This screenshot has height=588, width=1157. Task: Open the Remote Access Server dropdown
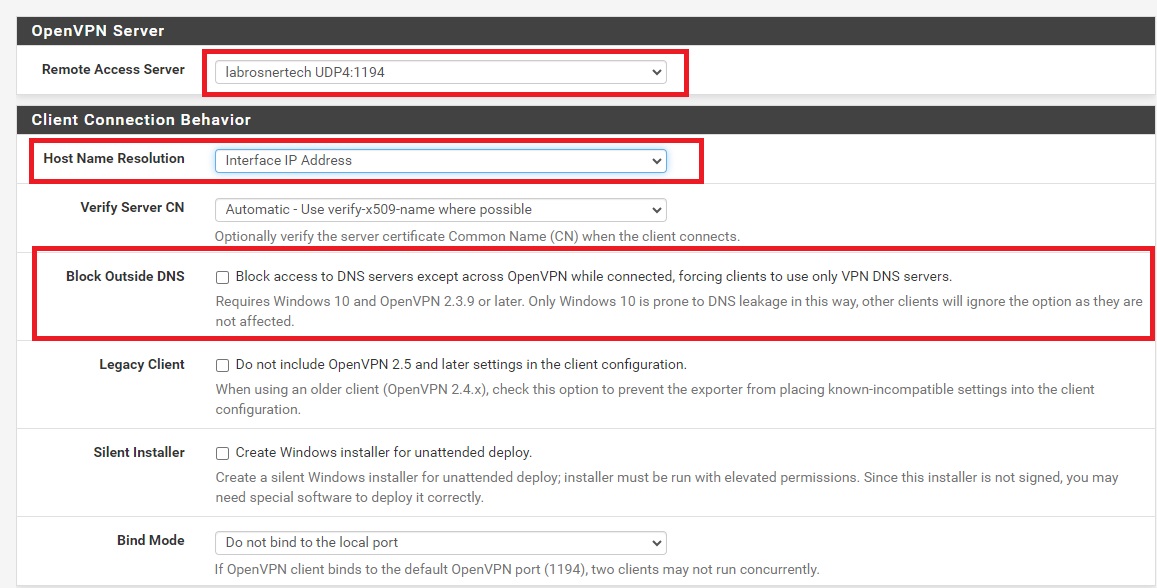click(441, 72)
